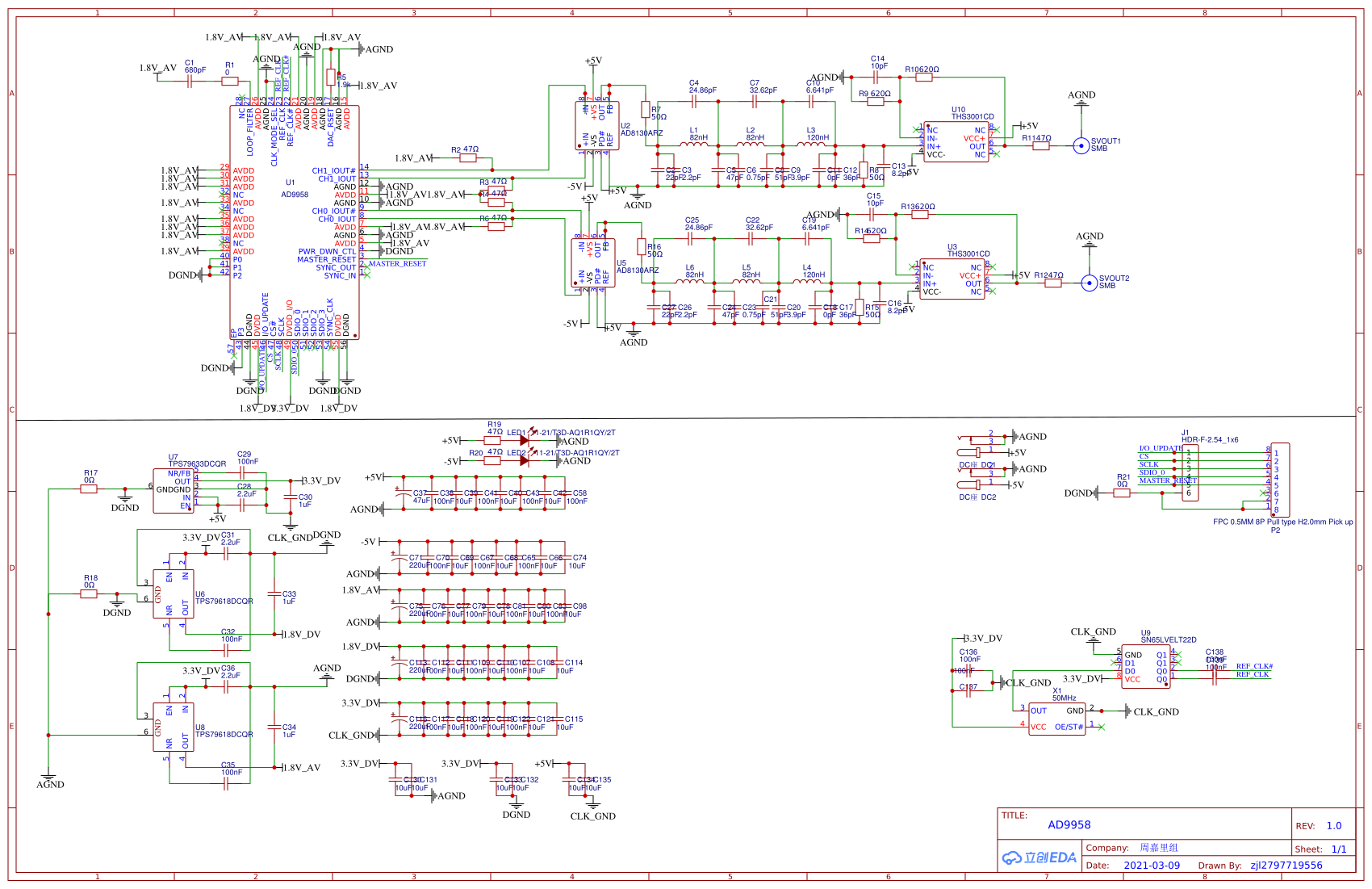Screen dimensions: 1372x889
Task: Select the LED2 diode symbol
Action: 524,460
